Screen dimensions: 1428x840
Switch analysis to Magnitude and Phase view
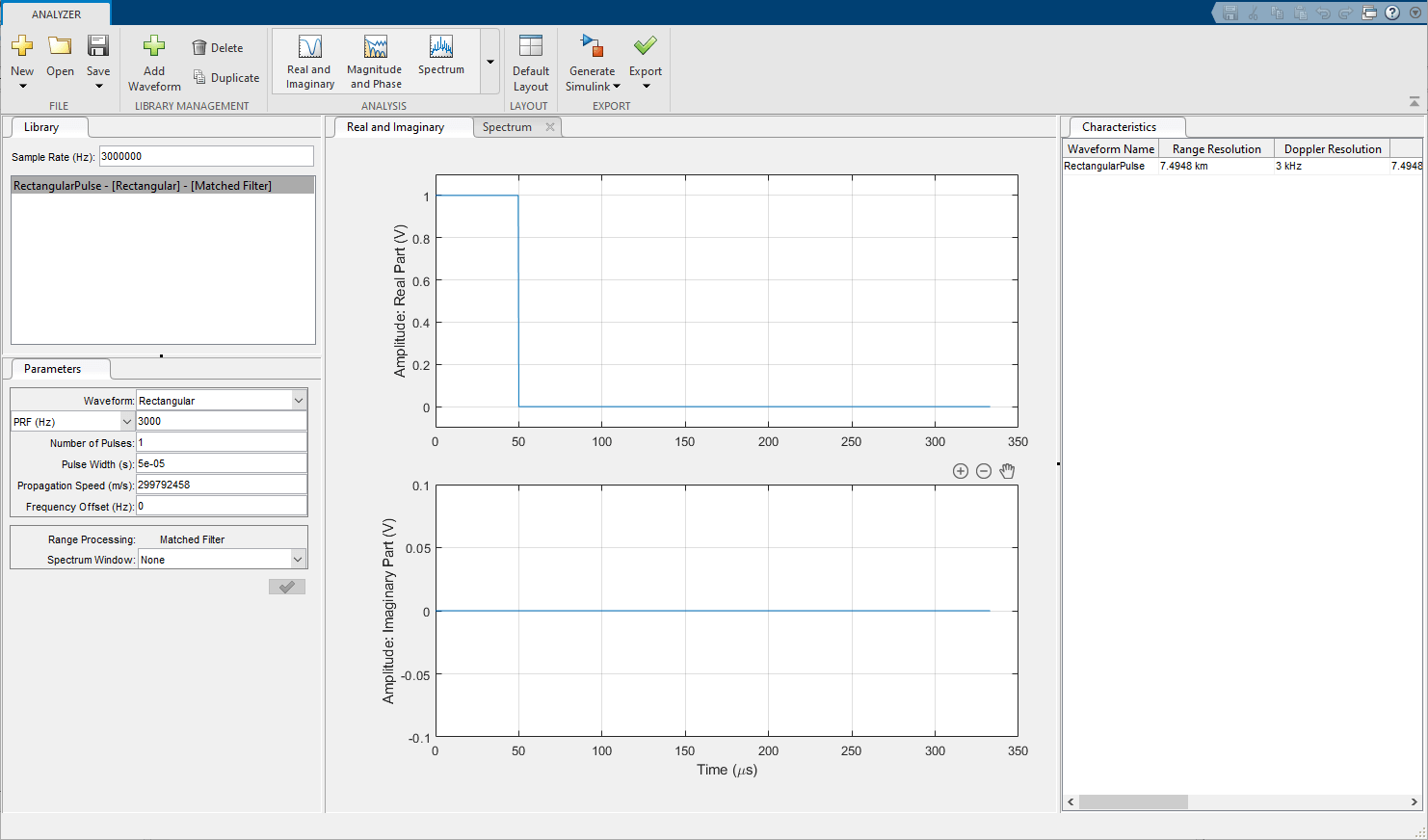tap(374, 61)
